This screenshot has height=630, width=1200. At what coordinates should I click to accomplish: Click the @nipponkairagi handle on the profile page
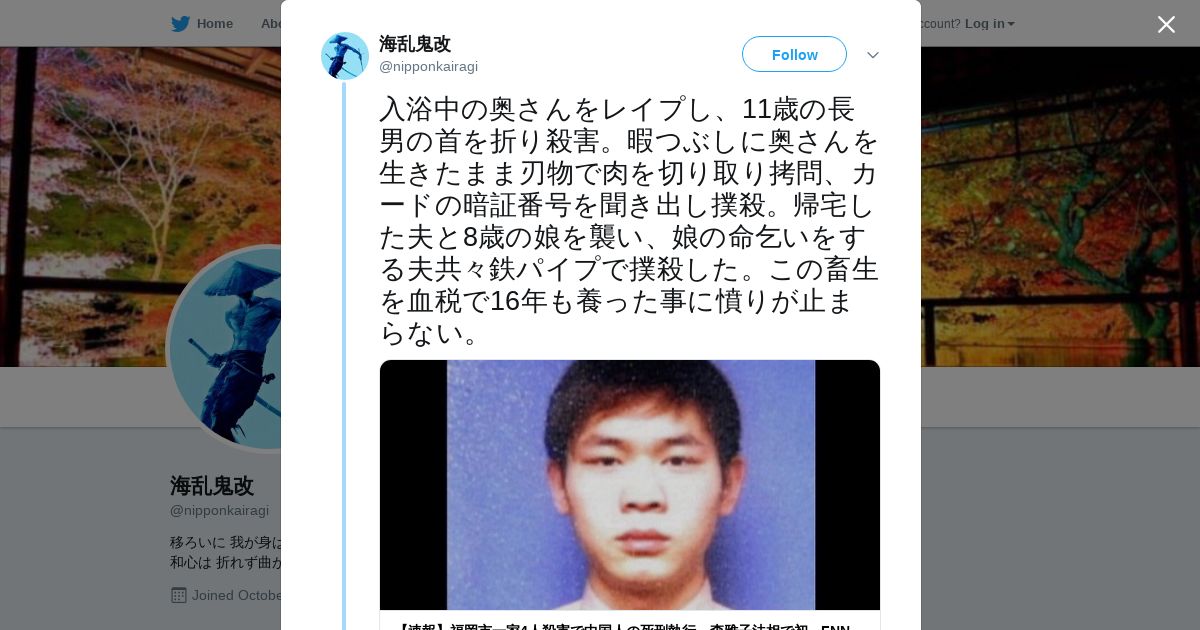click(219, 511)
